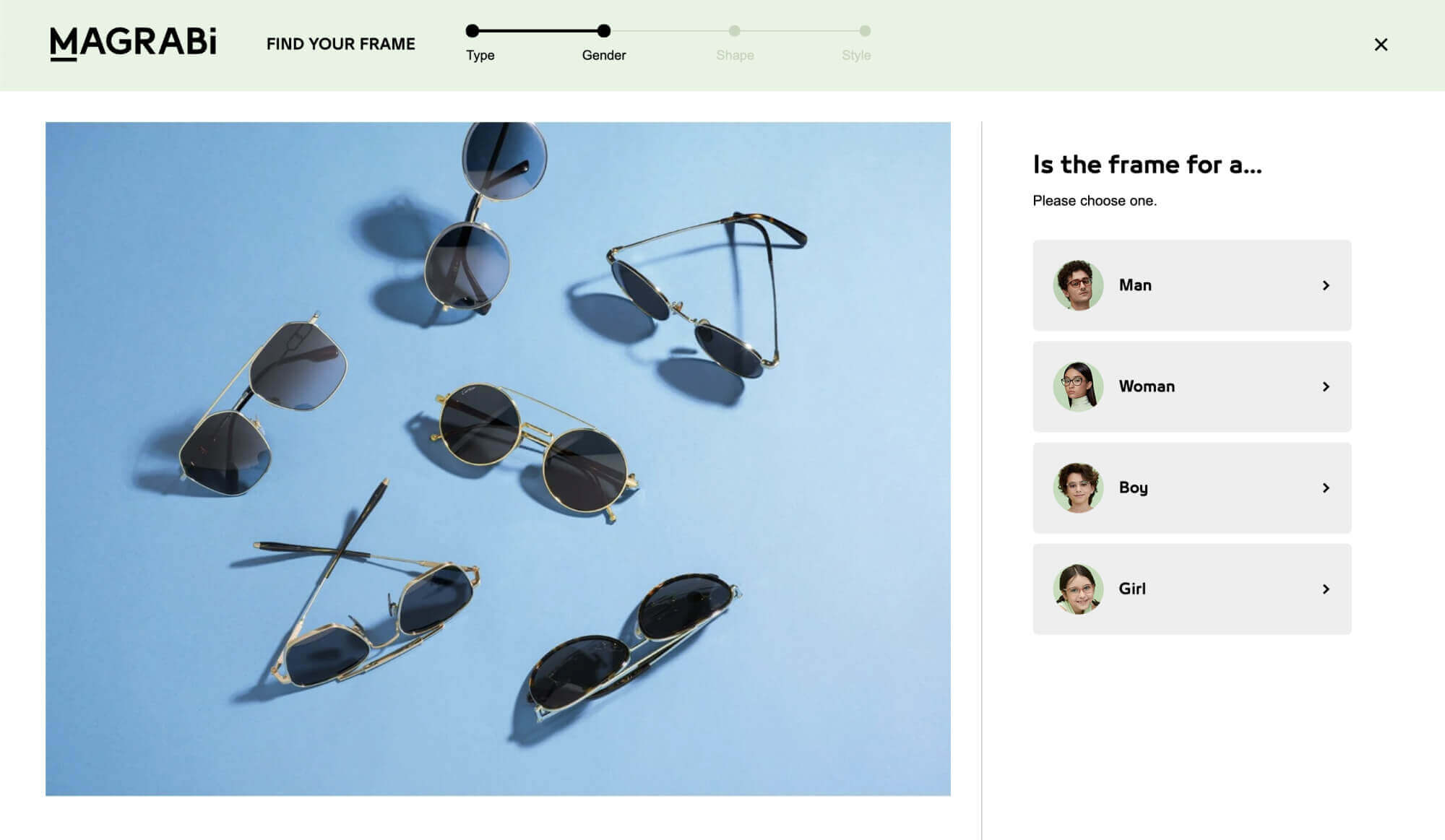Click the Style step dot on progress bar
Screen dimensions: 1445x840
pyautogui.click(x=865, y=30)
